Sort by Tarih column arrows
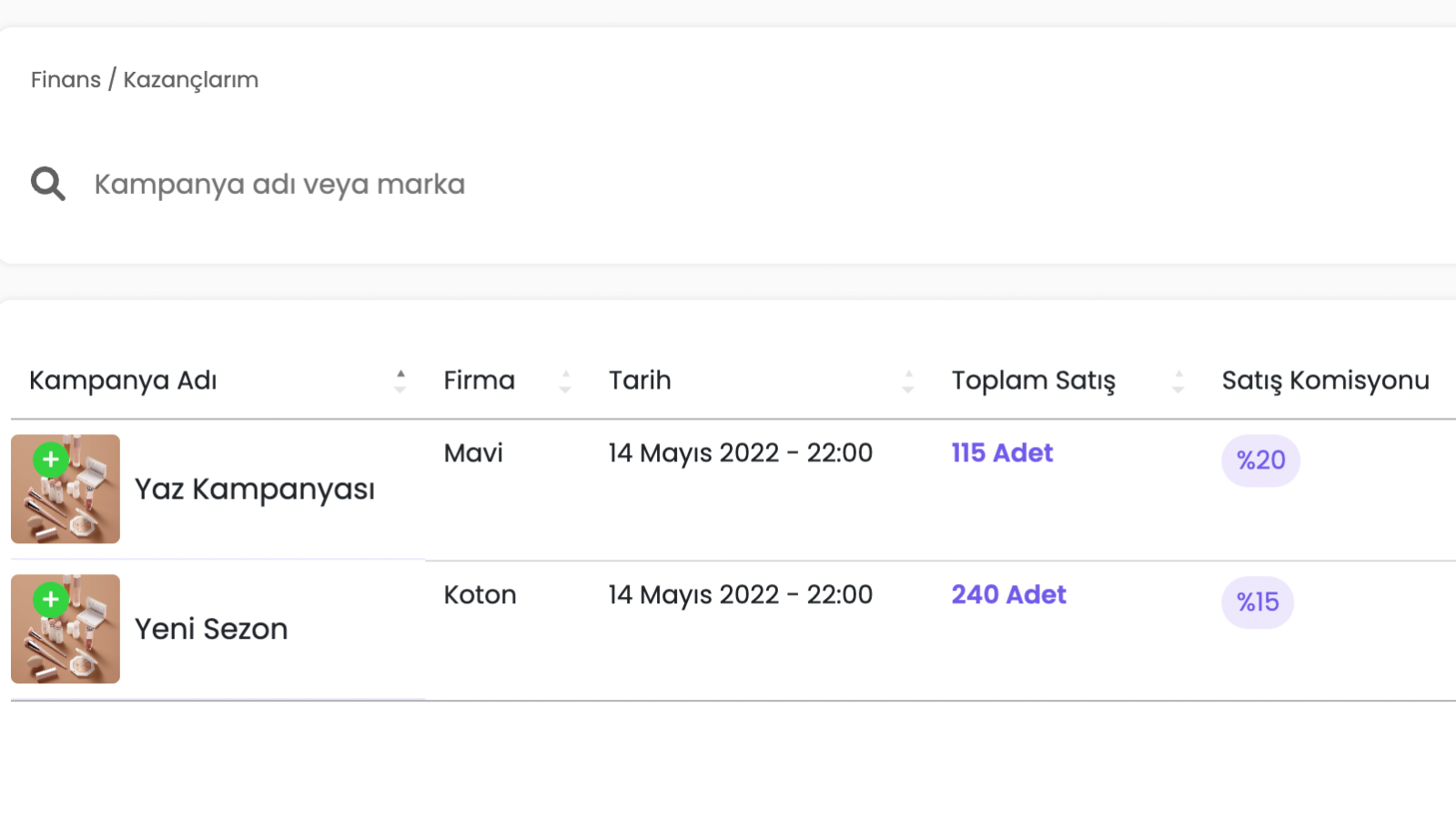Viewport: 1456px width, 819px height. pos(907,381)
